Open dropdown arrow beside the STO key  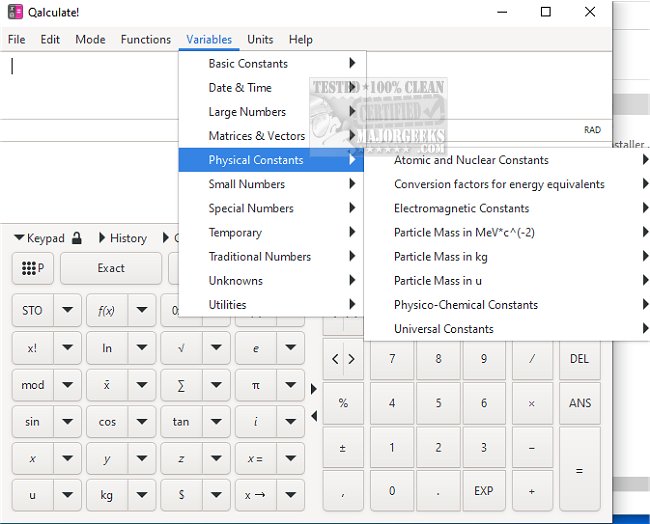coord(67,310)
